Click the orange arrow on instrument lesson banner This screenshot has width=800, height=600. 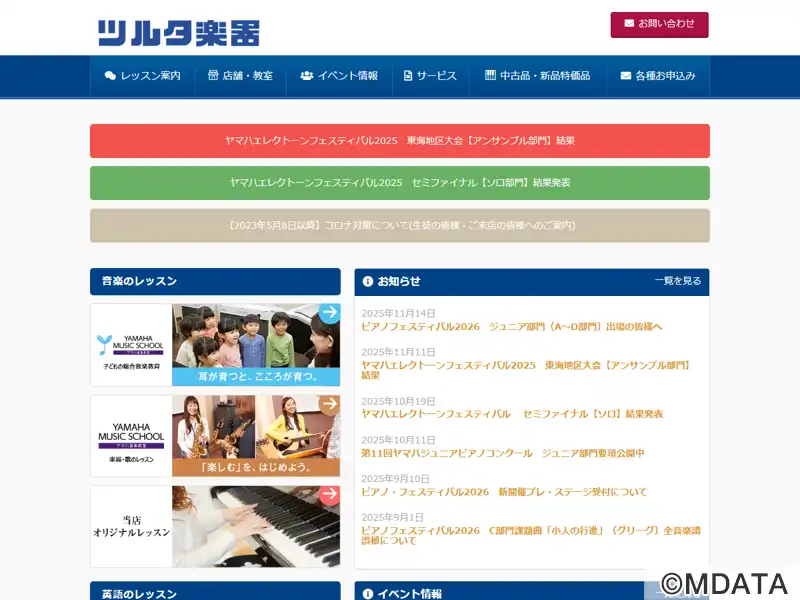[x=330, y=404]
